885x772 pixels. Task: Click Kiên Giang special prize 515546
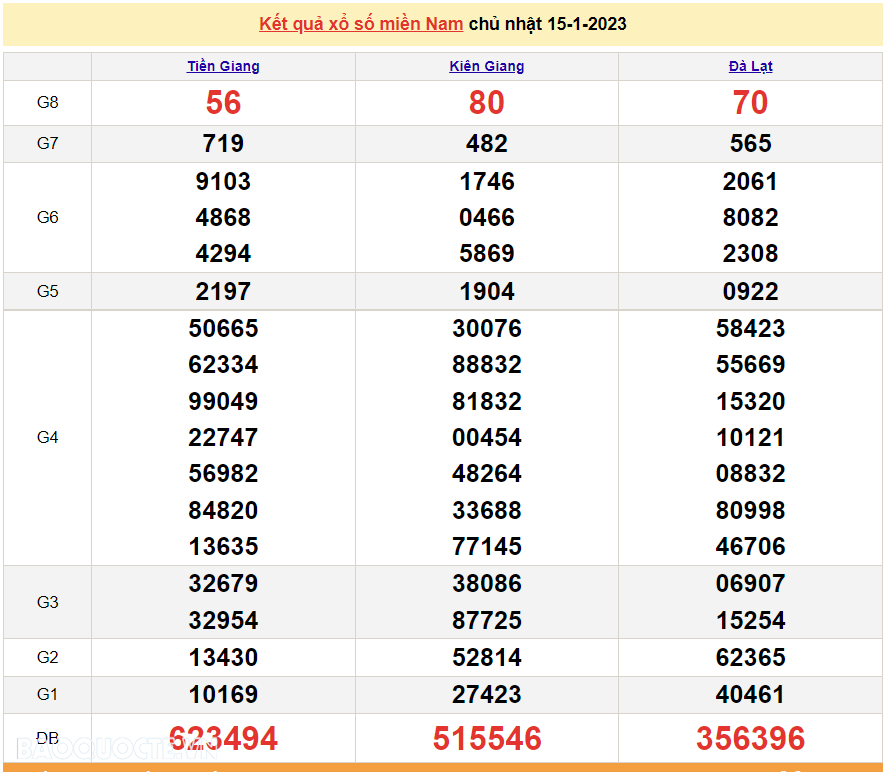click(x=487, y=739)
